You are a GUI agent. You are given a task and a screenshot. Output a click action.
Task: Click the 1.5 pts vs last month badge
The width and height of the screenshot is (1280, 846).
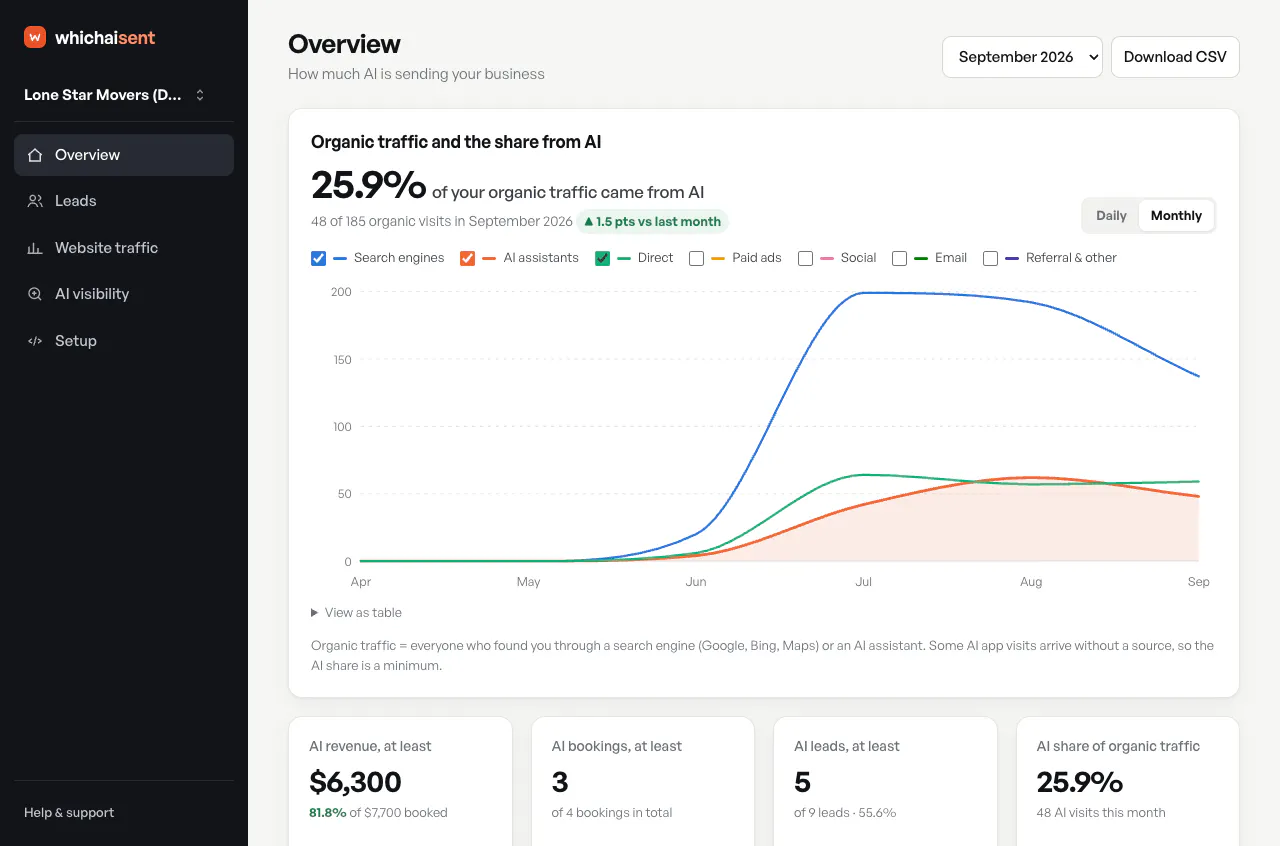pyautogui.click(x=653, y=222)
